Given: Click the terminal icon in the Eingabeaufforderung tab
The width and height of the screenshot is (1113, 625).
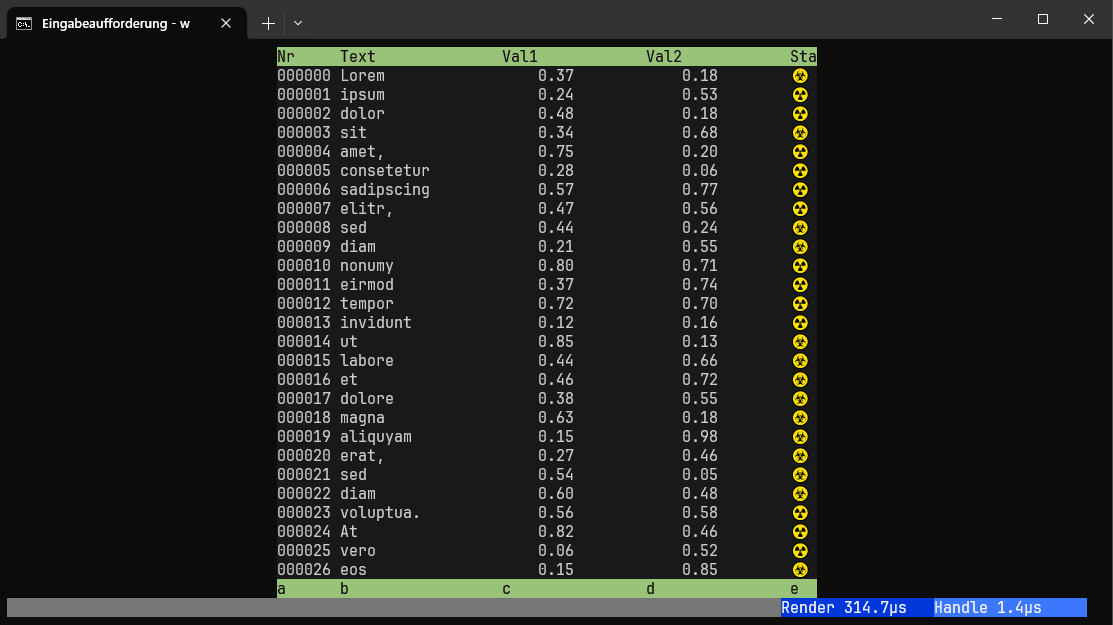Looking at the screenshot, I should [24, 23].
